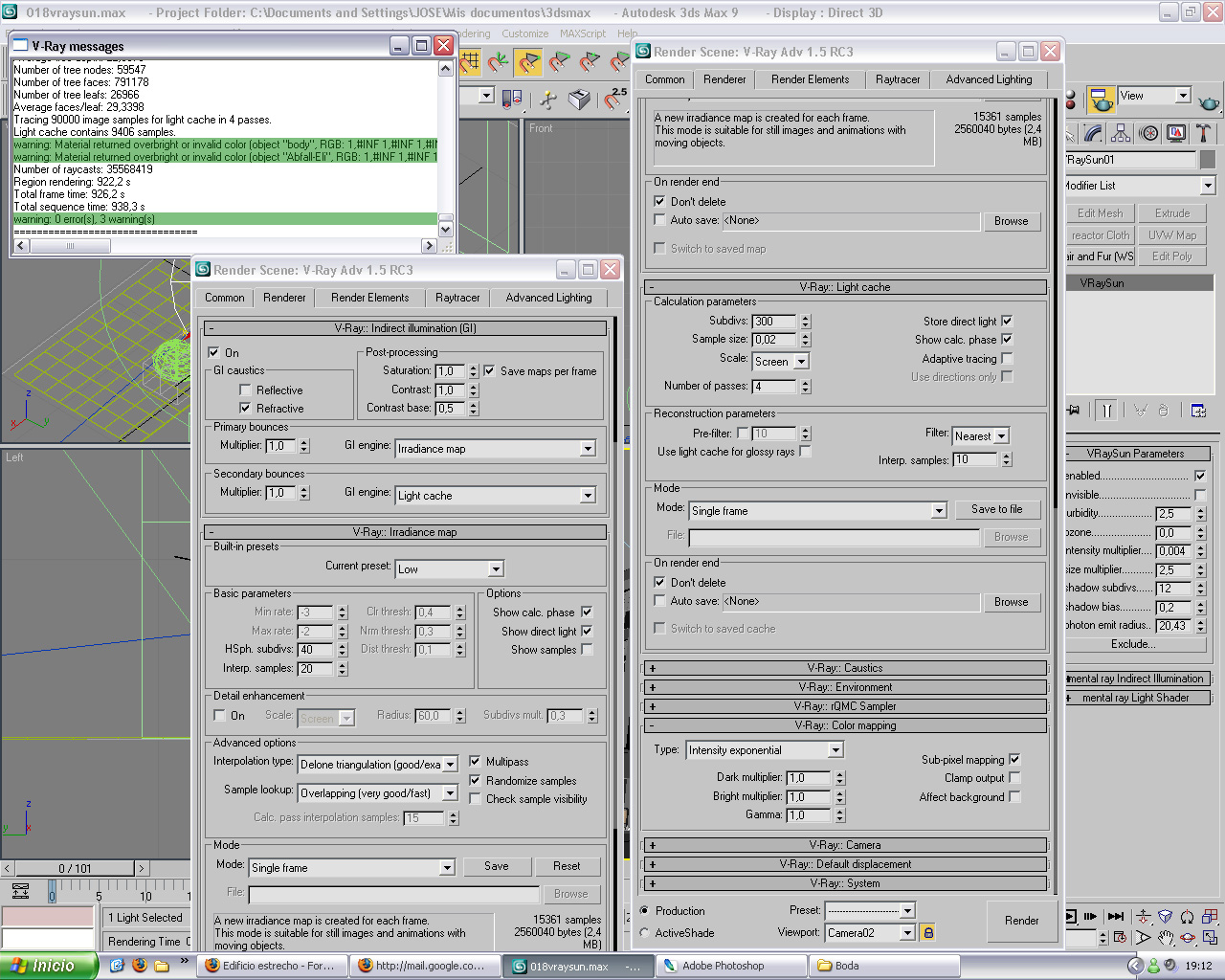Click the 2.5D snaps toggle magnet
1225x980 pixels.
coord(615,100)
